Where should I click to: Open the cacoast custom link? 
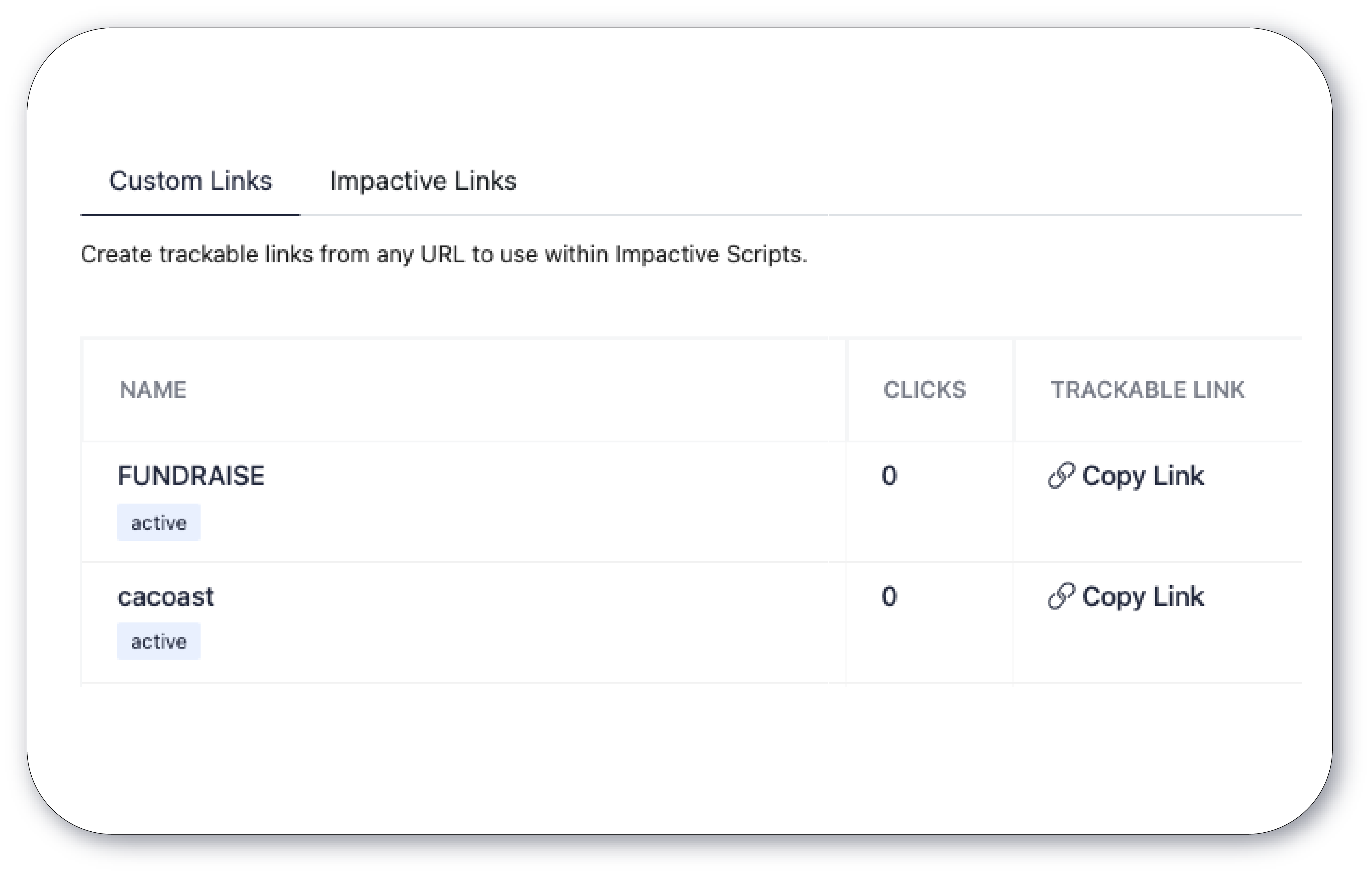click(x=165, y=597)
